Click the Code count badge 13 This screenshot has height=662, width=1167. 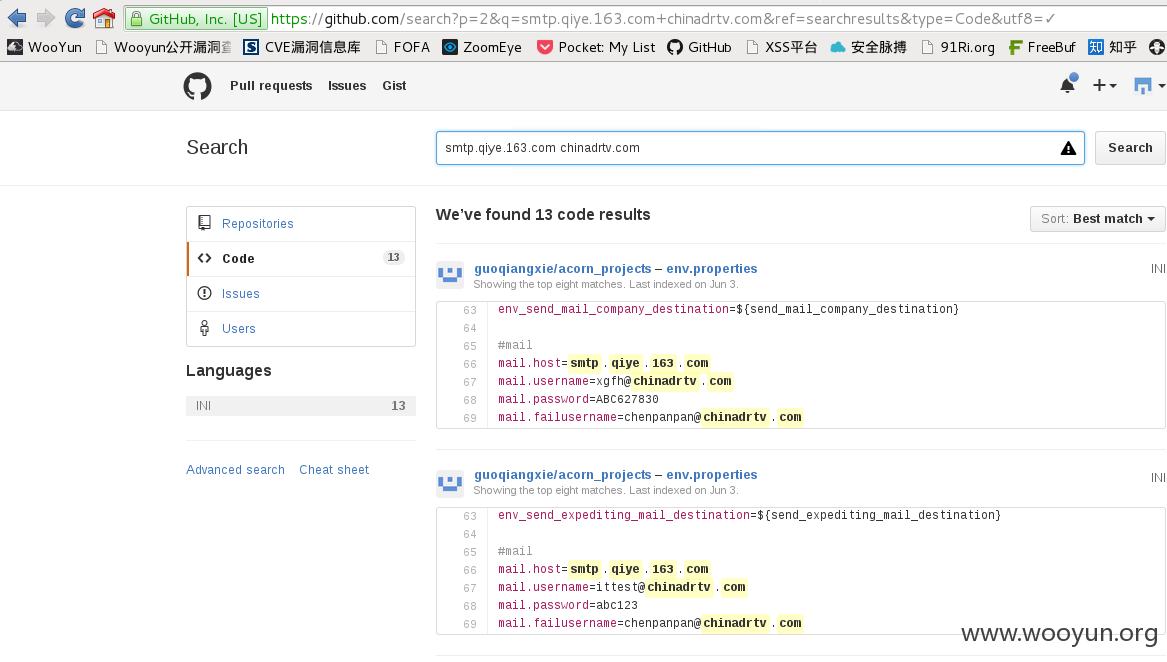tap(394, 258)
